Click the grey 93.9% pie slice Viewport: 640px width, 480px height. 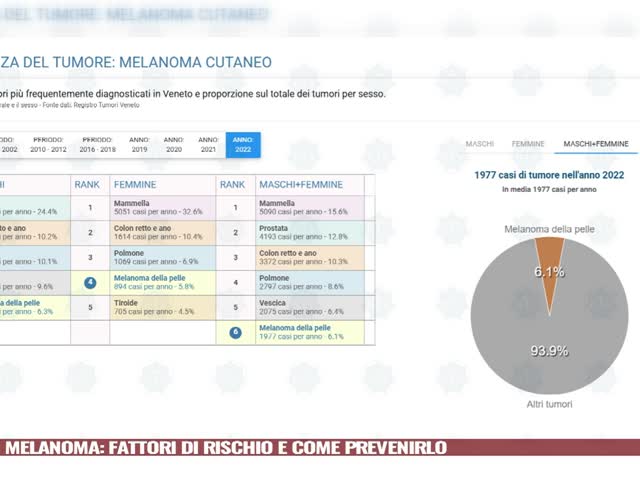549,351
